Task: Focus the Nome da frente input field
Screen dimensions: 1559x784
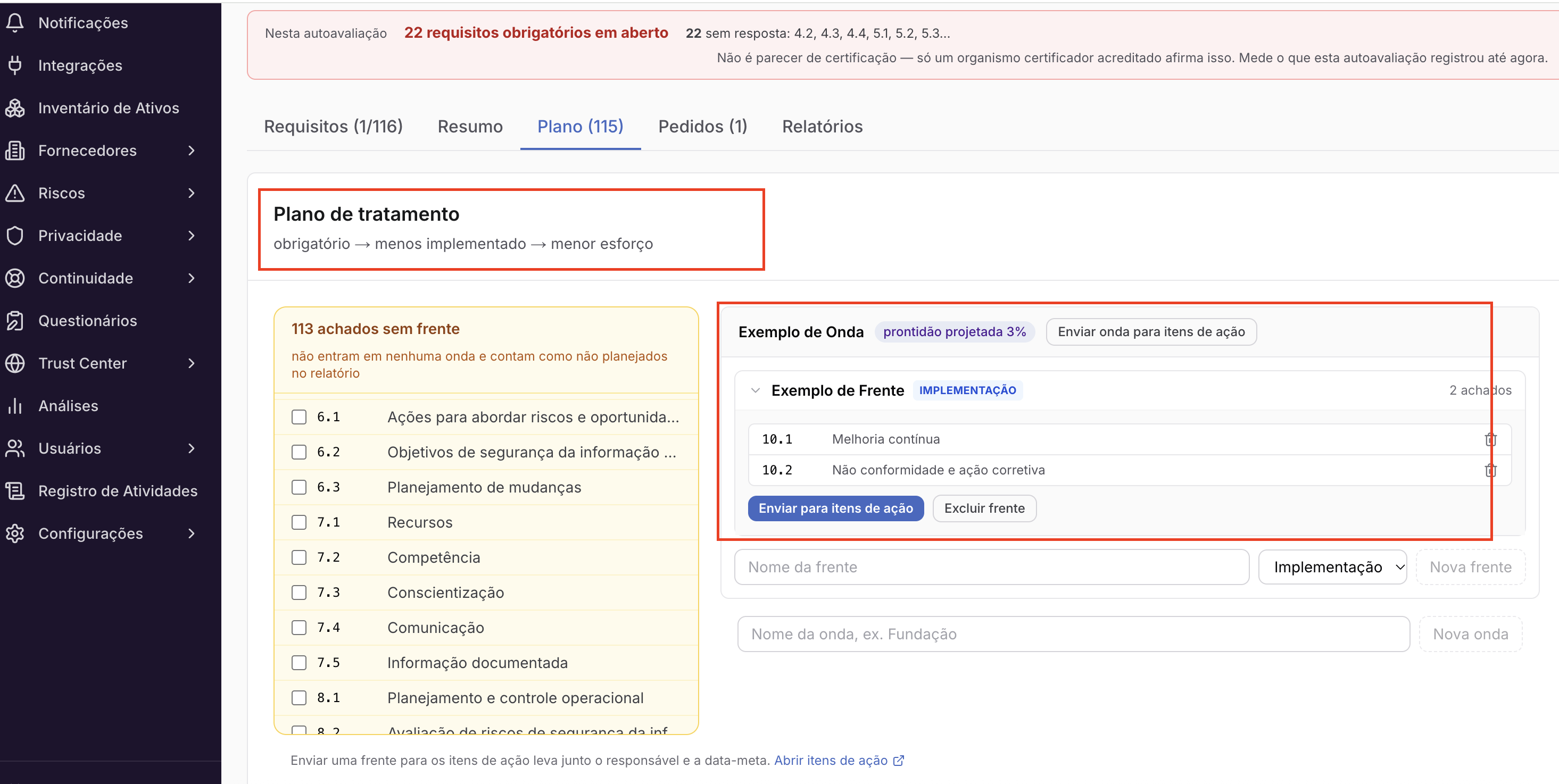Action: pos(991,567)
